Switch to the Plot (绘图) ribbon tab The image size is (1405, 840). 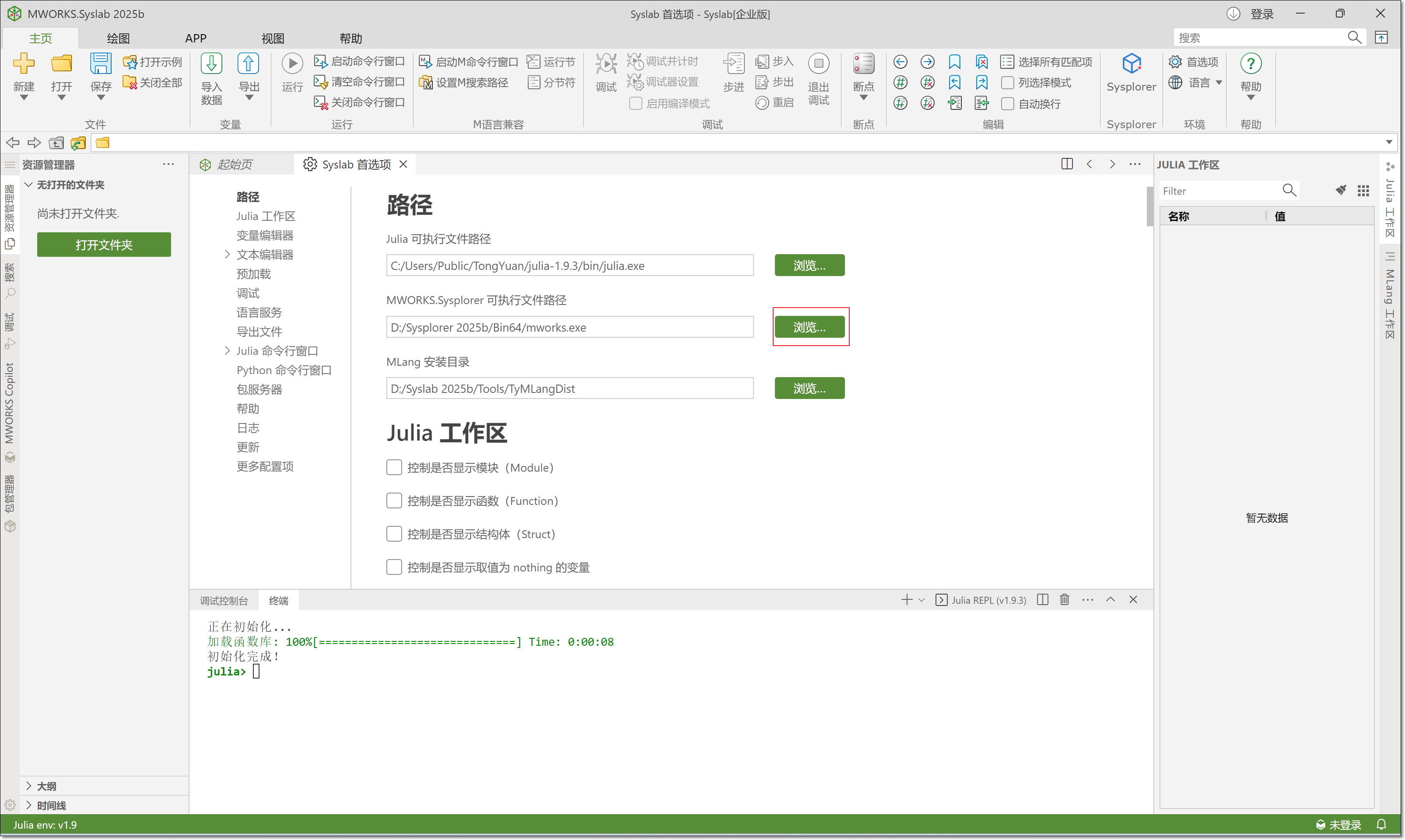click(118, 38)
